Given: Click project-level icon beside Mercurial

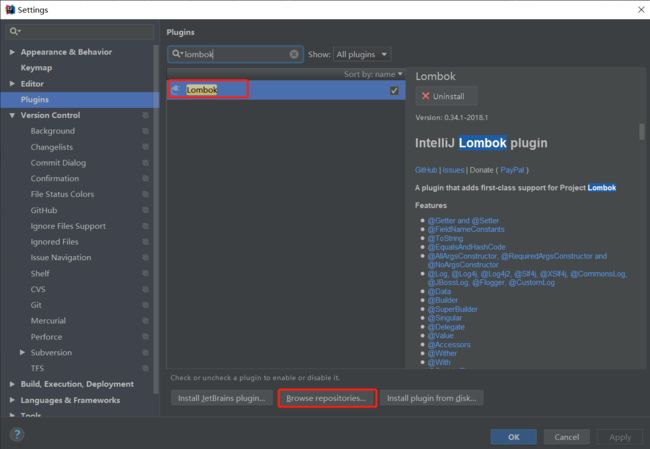Looking at the screenshot, I should tap(146, 320).
